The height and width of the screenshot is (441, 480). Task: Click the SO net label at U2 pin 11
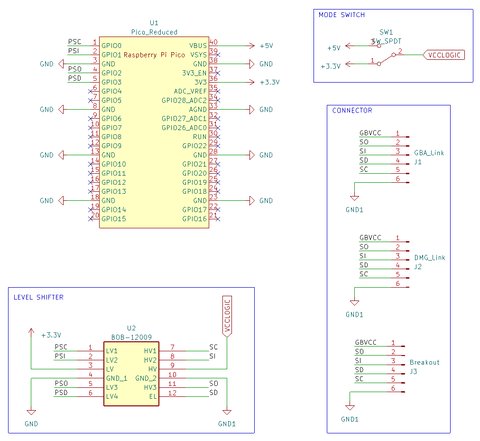214,383
